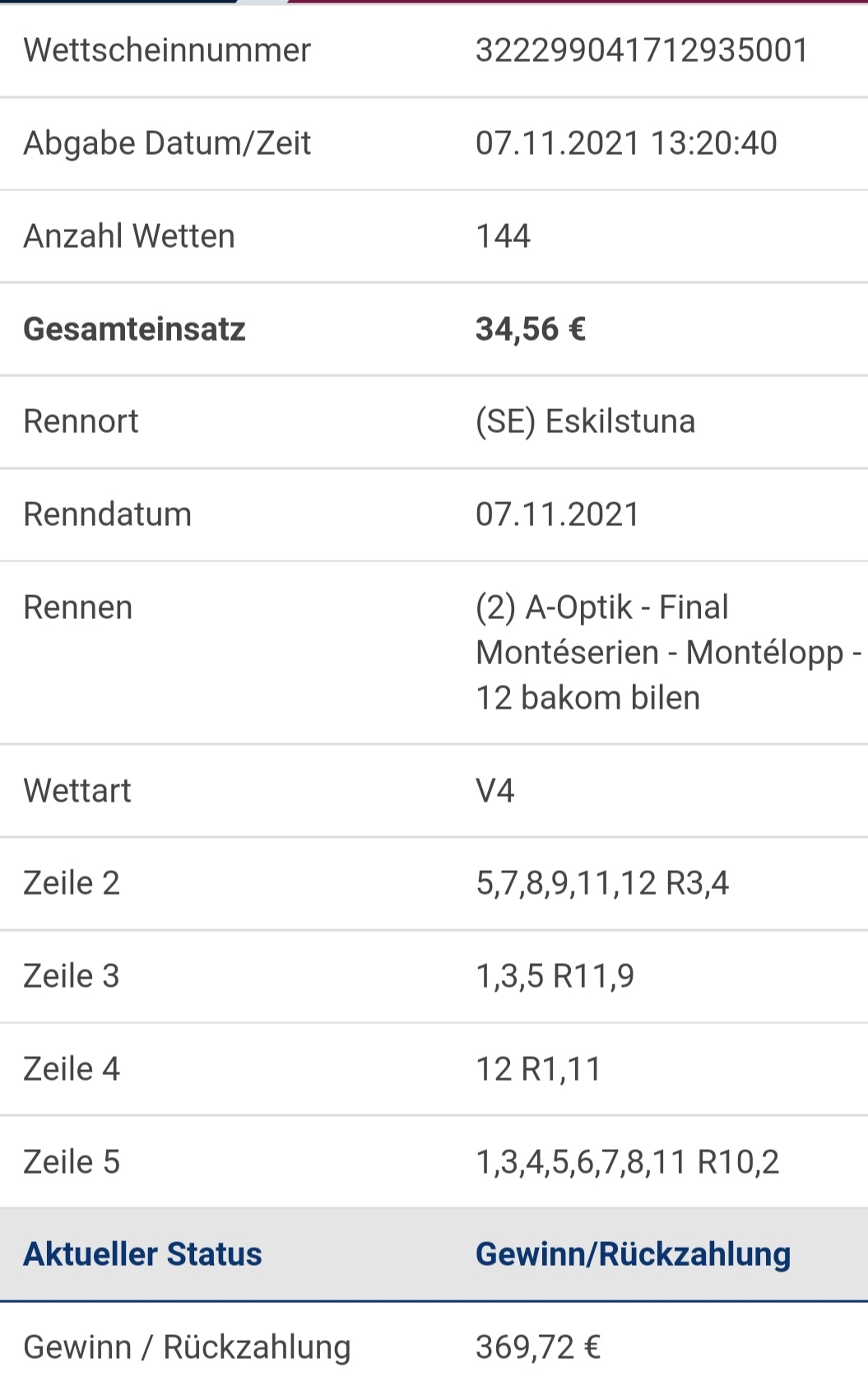This screenshot has width=868, height=1381.
Task: Select Zeile 4 pick 12 R1,11
Action: click(538, 1070)
